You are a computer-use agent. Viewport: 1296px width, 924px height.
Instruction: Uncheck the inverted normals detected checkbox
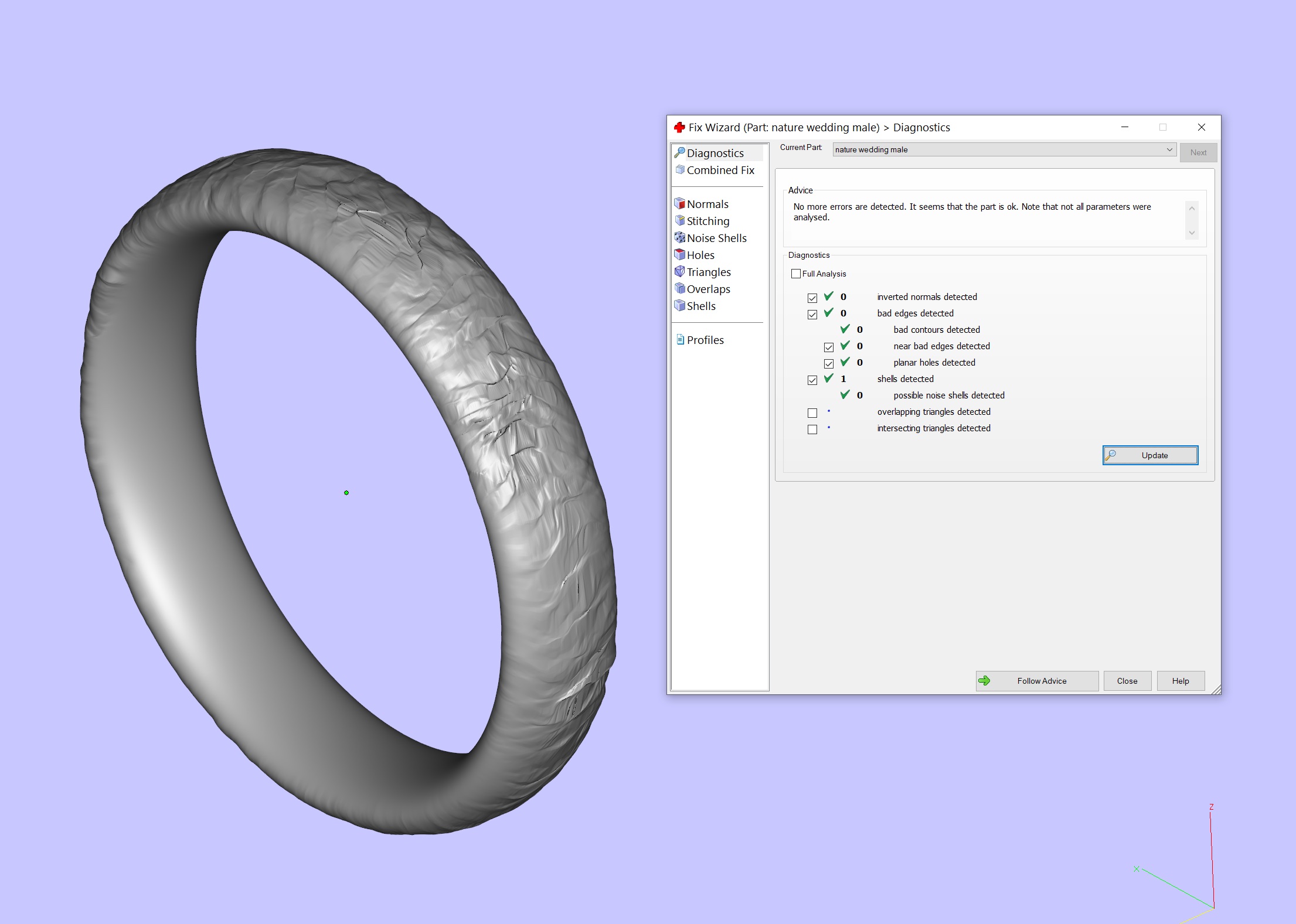[x=812, y=298]
